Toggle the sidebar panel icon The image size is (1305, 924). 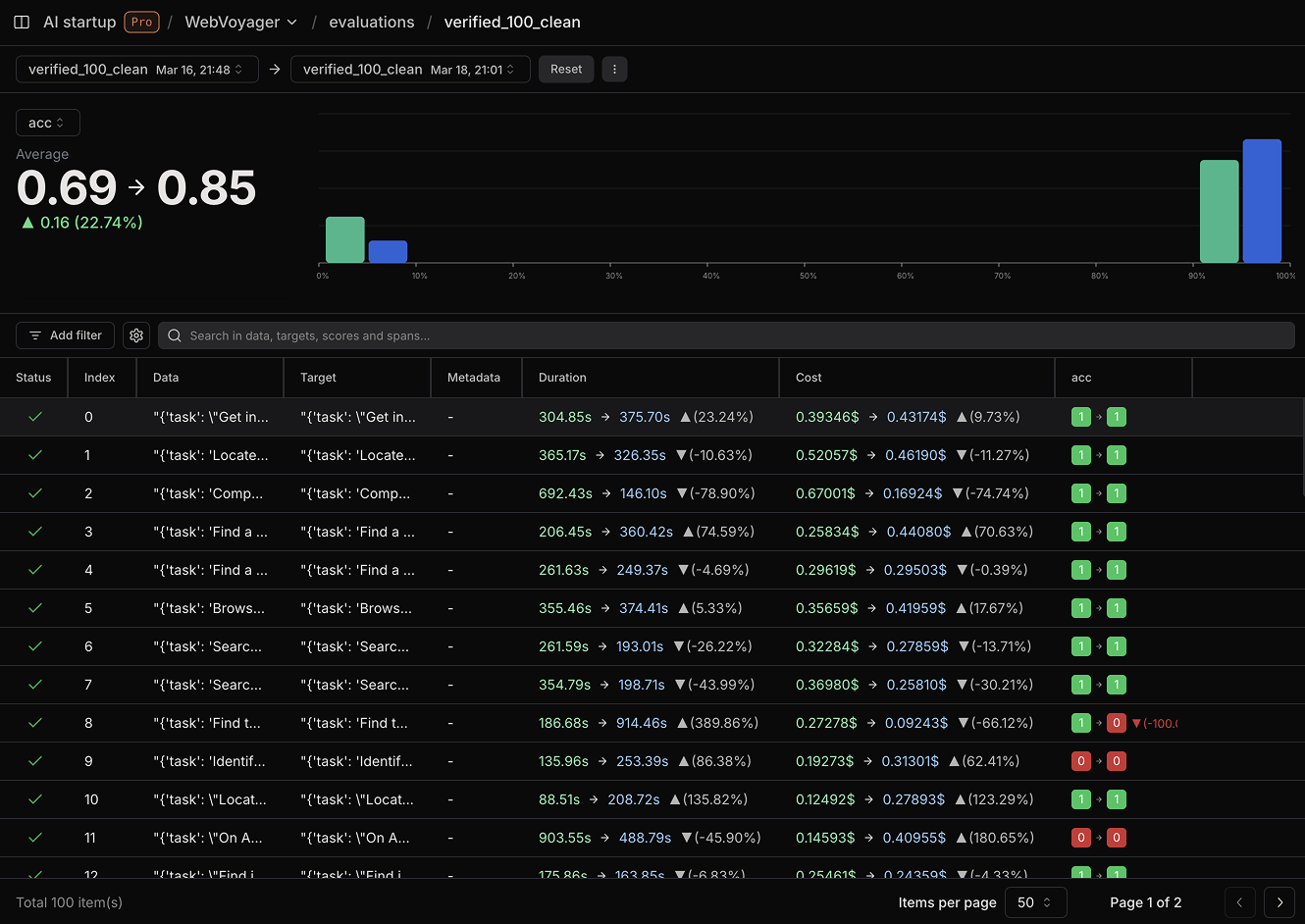[22, 22]
